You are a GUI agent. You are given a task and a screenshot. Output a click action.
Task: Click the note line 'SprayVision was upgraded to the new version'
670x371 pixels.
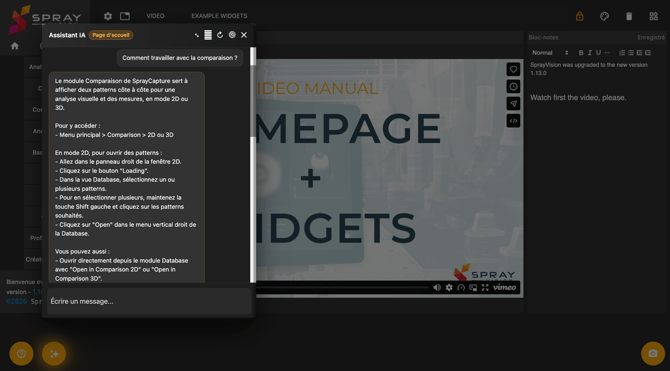(x=589, y=65)
